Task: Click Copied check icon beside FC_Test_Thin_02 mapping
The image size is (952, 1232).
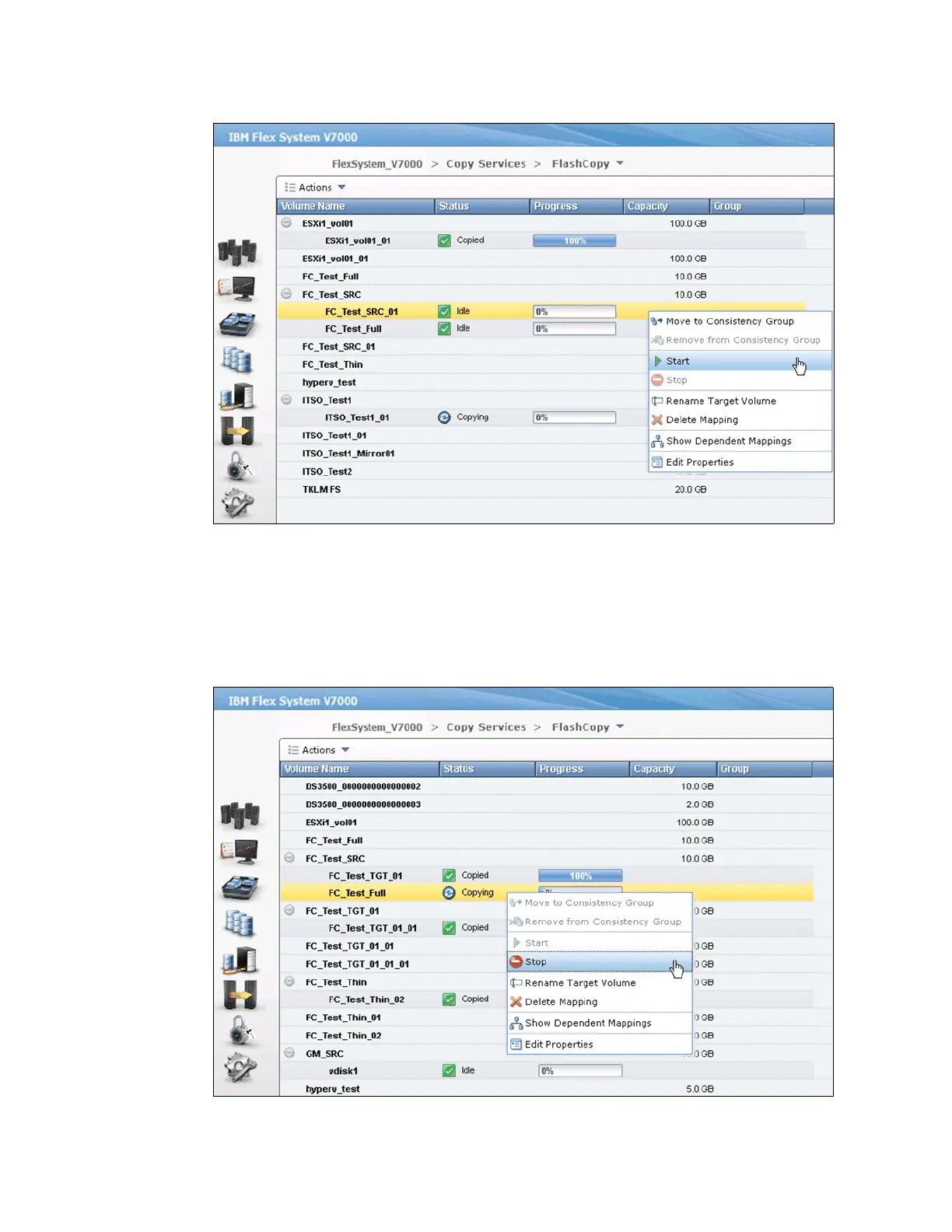Action: (x=449, y=999)
